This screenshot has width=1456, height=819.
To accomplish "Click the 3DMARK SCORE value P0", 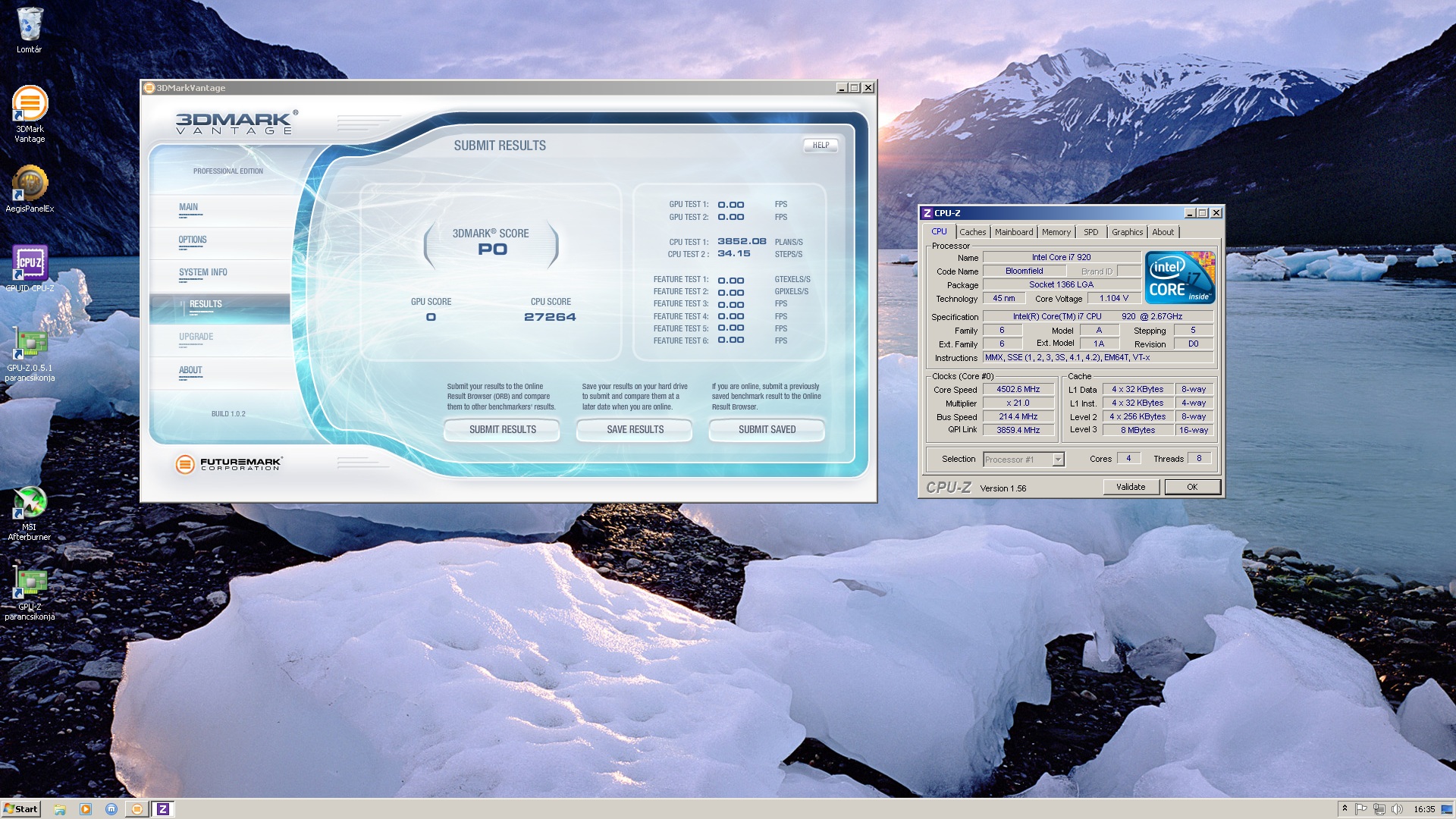I will (492, 249).
